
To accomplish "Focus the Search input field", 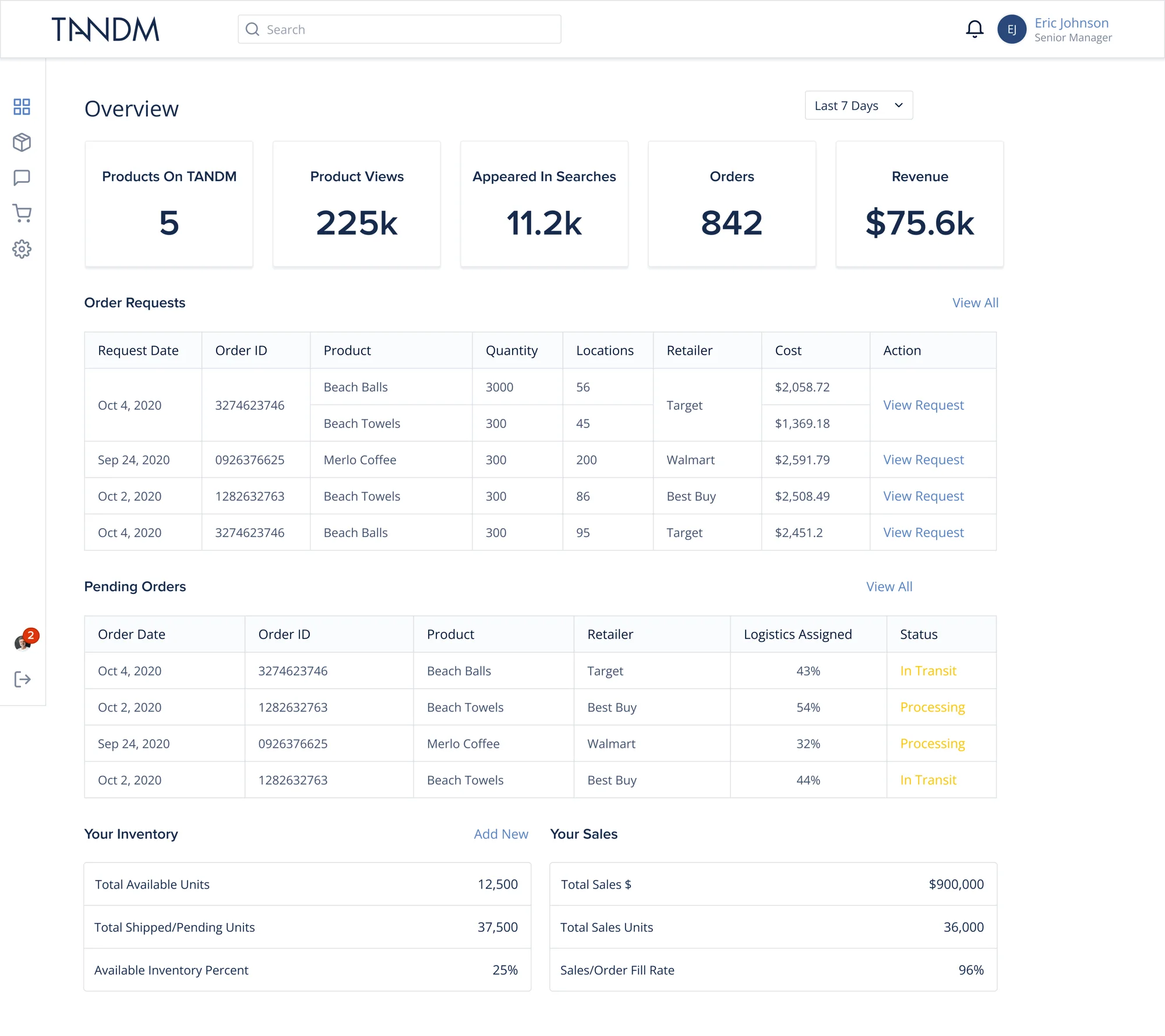I will (400, 29).
